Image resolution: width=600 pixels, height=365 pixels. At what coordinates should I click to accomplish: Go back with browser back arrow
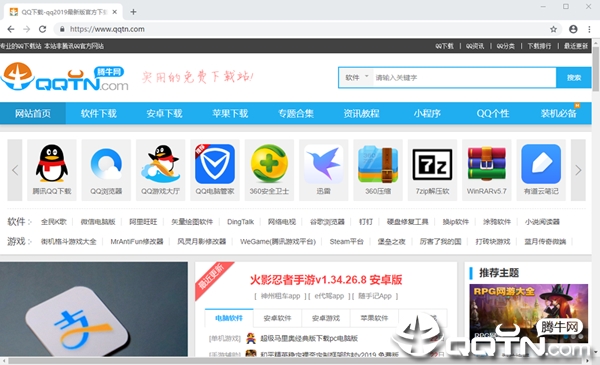pyautogui.click(x=11, y=29)
